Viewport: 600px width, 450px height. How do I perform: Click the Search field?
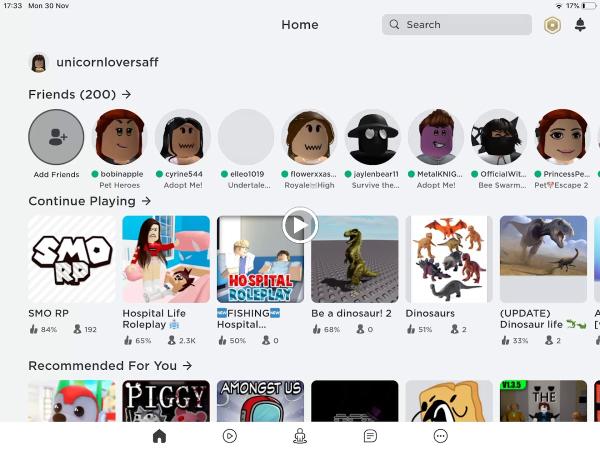pyautogui.click(x=457, y=24)
